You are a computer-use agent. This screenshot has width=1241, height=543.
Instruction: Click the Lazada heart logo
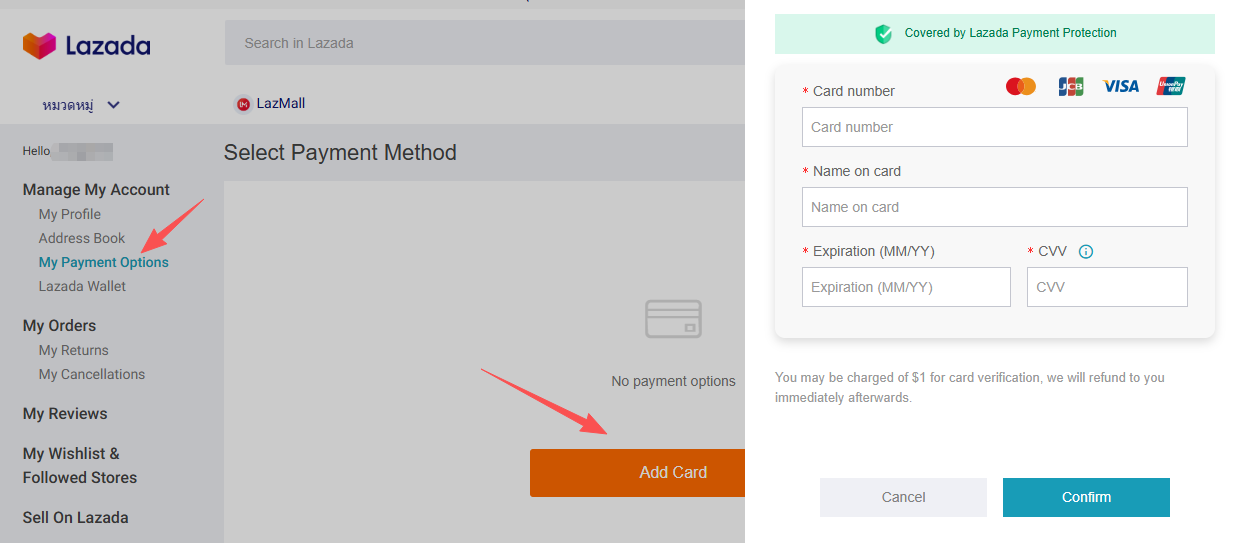coord(40,45)
